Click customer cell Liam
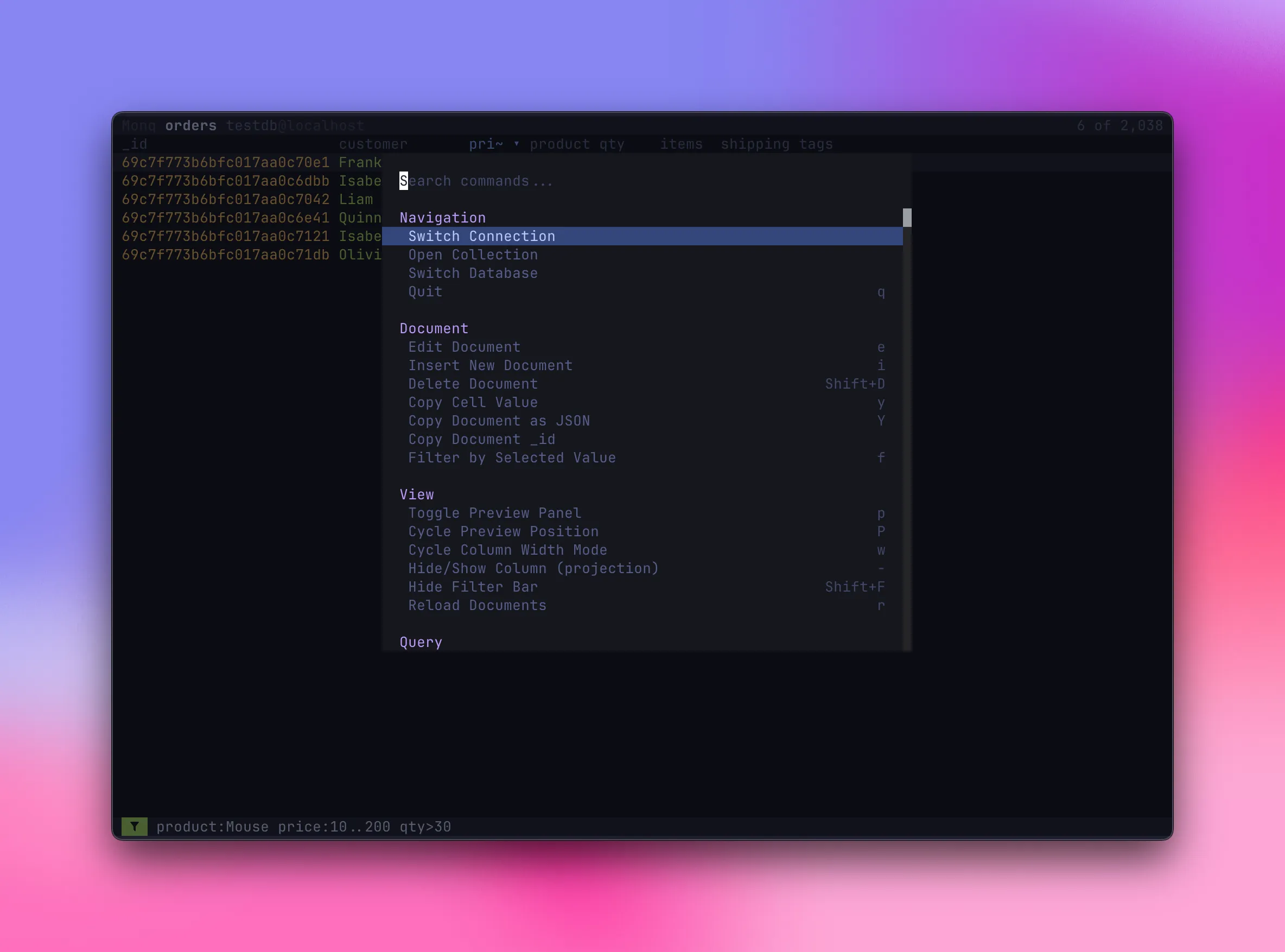Viewport: 1285px width, 952px height. click(x=355, y=199)
